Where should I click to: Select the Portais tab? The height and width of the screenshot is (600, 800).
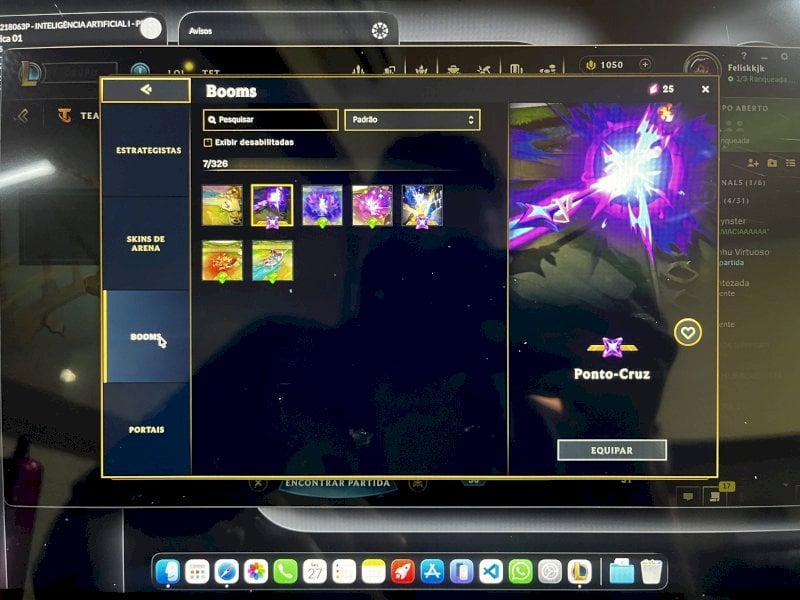(146, 430)
